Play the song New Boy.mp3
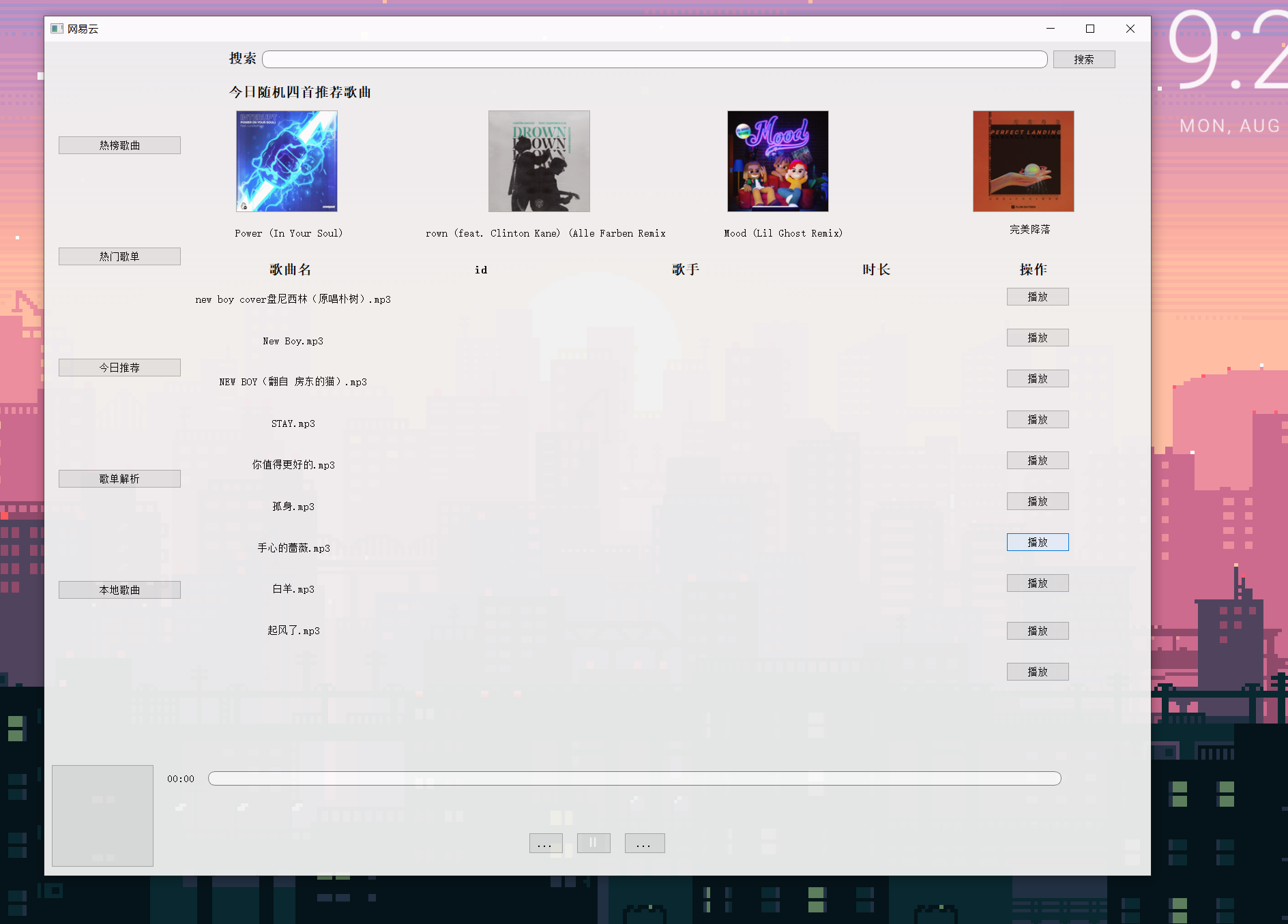The height and width of the screenshot is (924, 1288). coord(1037,337)
